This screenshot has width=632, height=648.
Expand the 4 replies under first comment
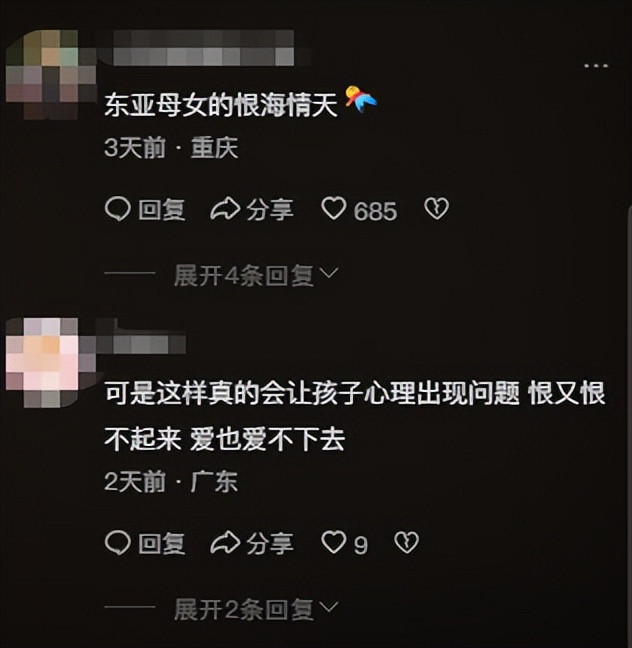(x=256, y=276)
